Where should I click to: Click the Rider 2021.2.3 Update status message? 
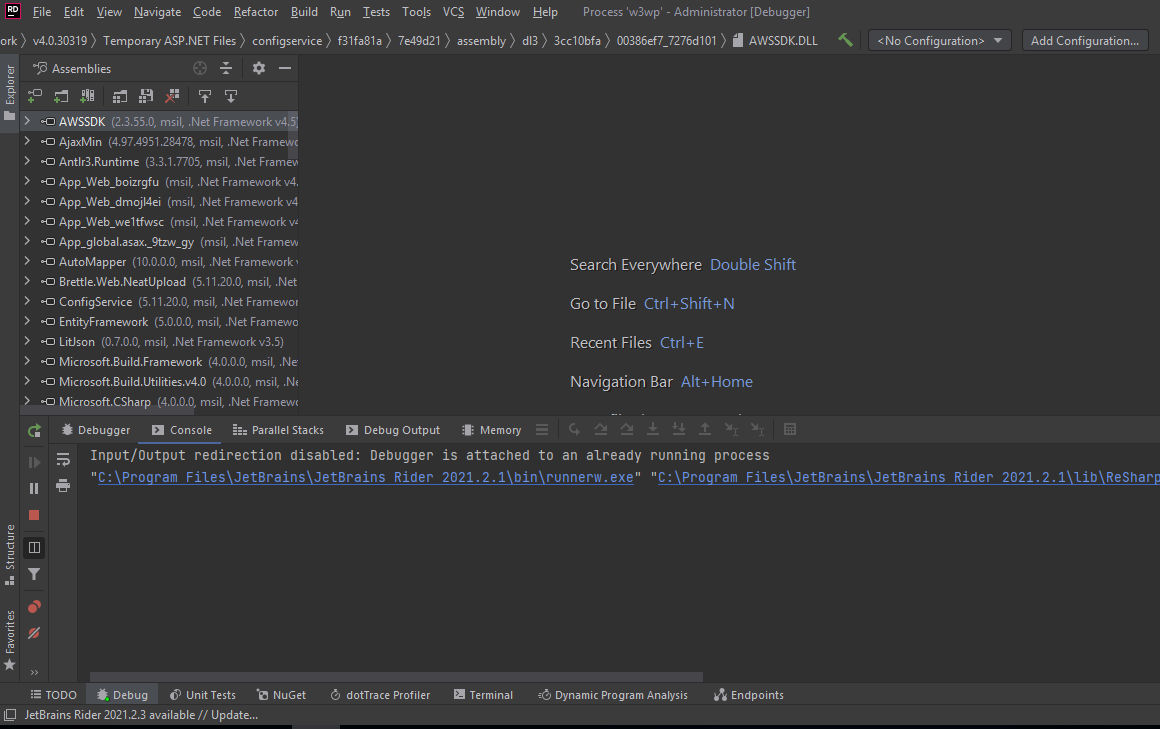coord(141,715)
